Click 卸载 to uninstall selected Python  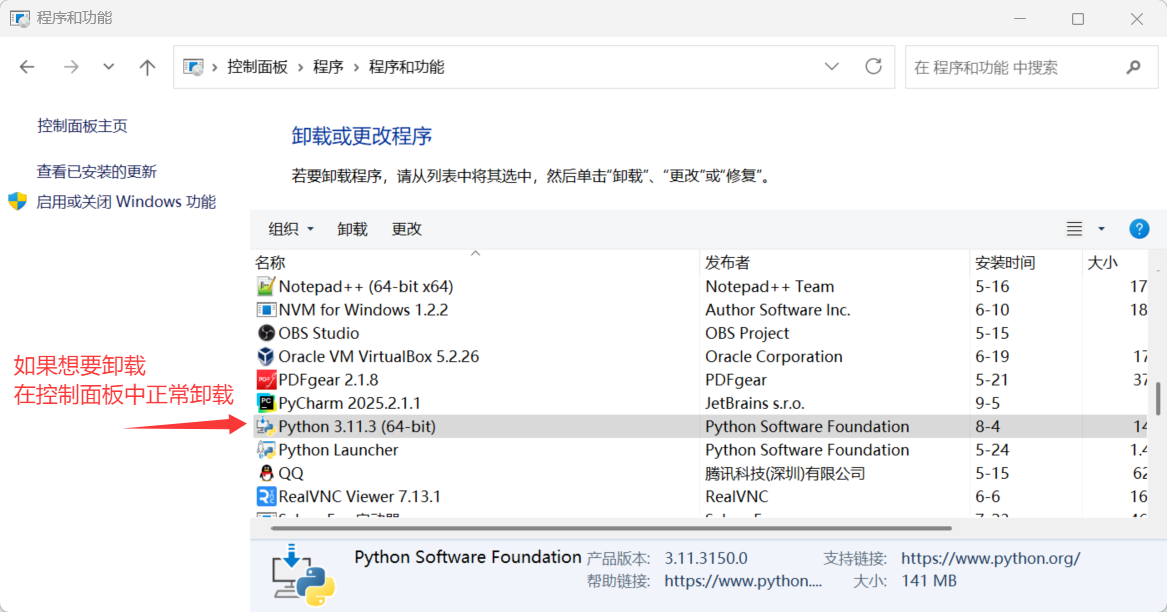pyautogui.click(x=352, y=228)
